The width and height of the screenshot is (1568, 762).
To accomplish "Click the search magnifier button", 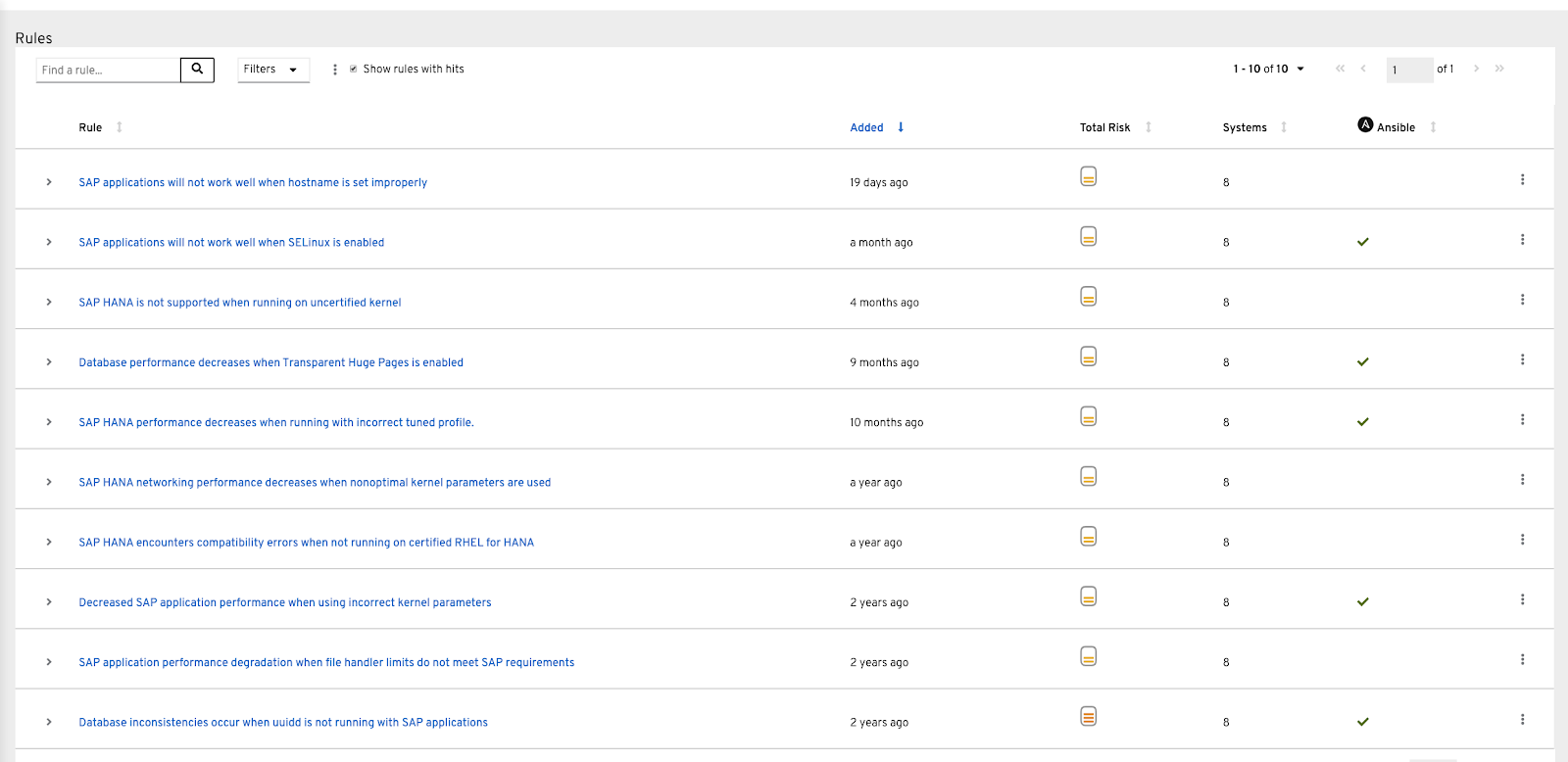I will [197, 70].
